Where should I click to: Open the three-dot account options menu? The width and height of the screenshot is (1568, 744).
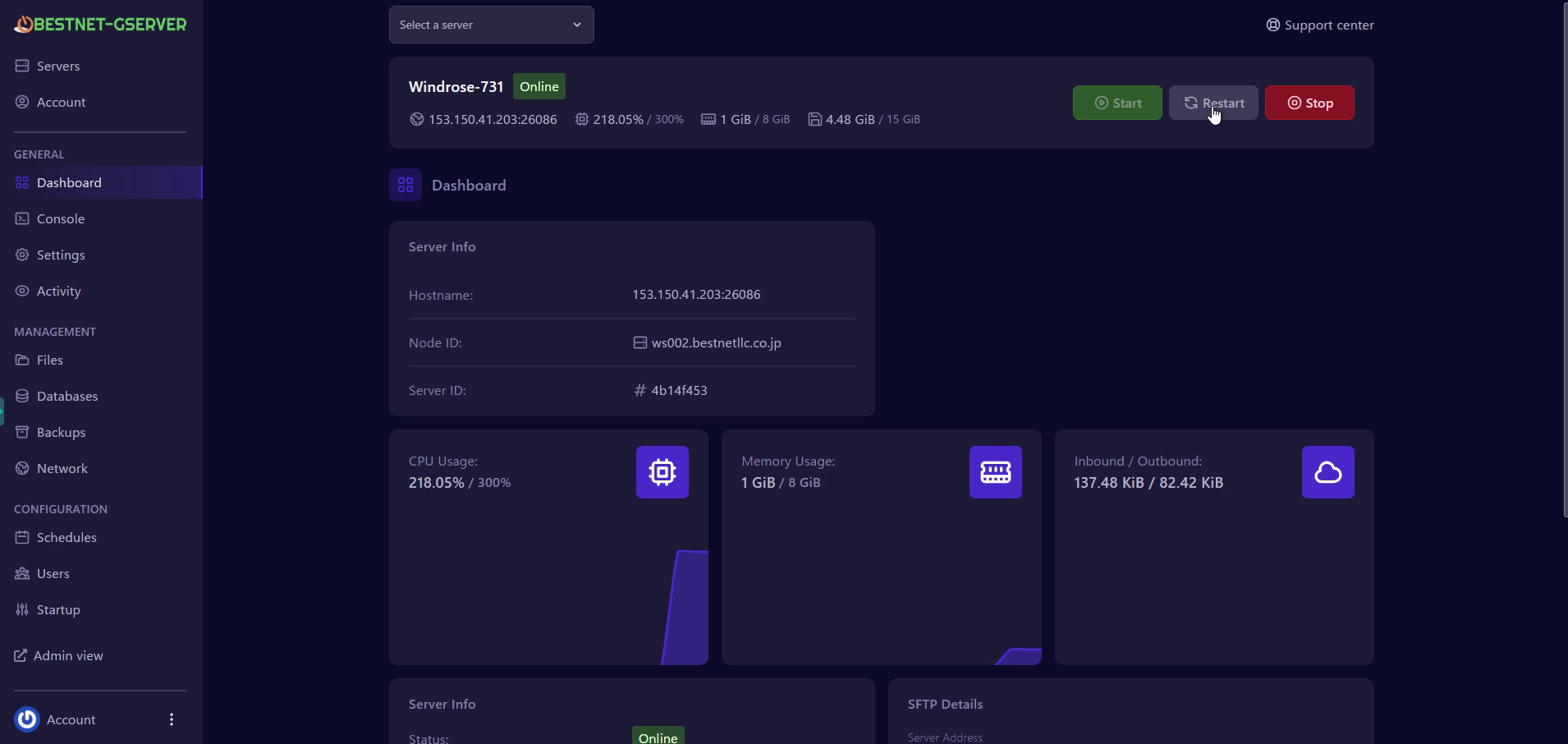(172, 719)
